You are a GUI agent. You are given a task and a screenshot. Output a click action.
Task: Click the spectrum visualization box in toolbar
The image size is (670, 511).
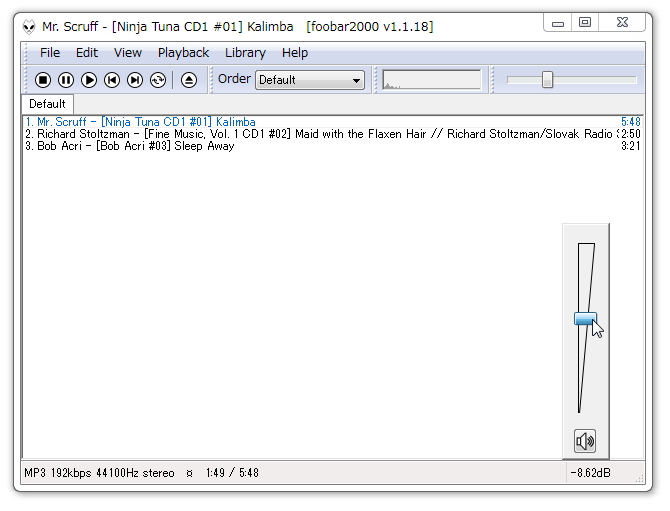(x=432, y=80)
